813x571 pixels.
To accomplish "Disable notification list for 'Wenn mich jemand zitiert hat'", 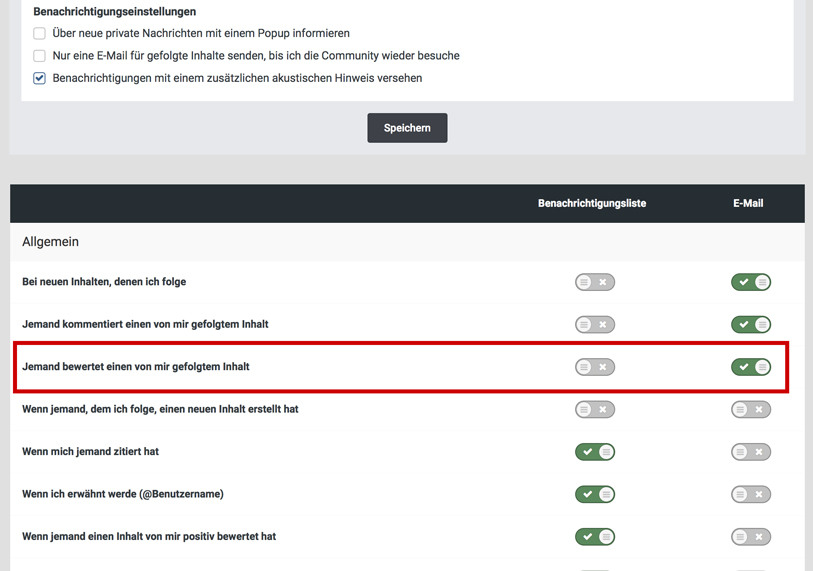I will coord(594,452).
